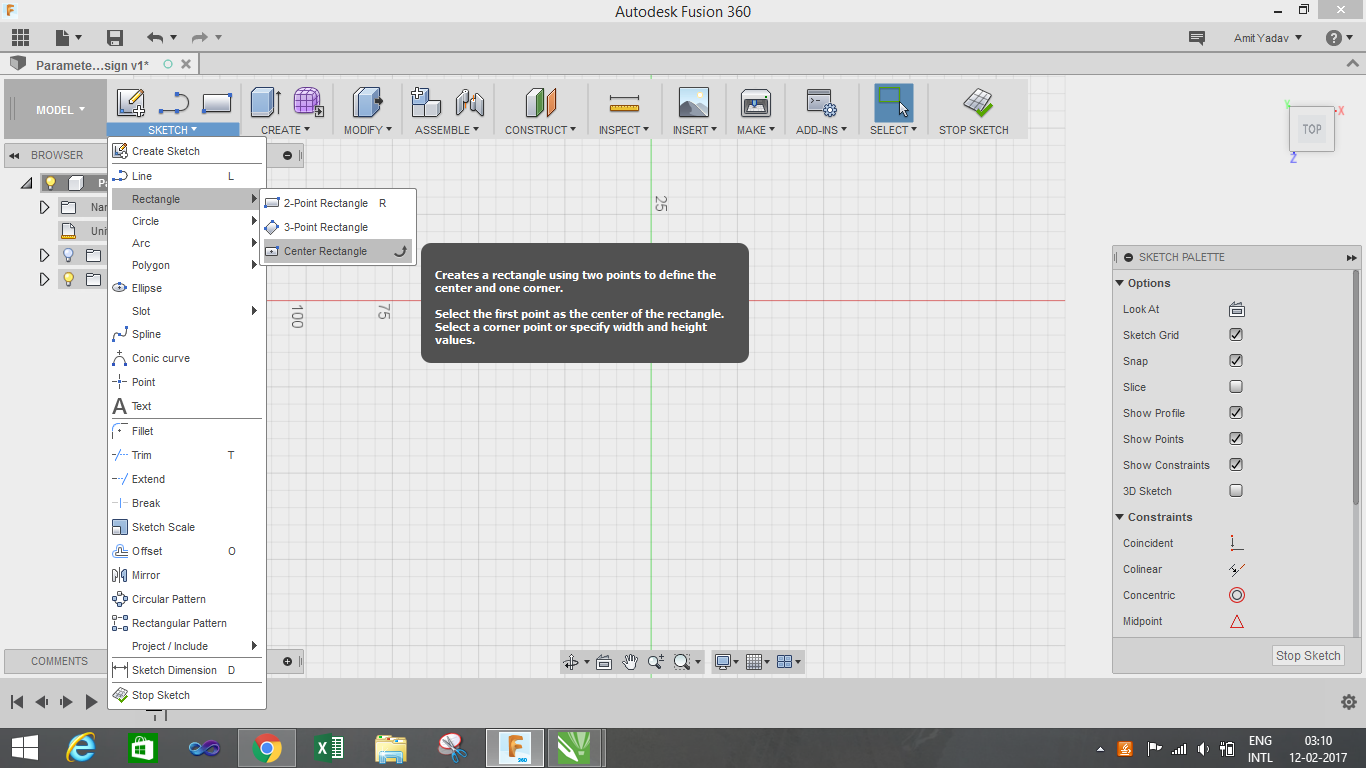Open the MODEL workspace dropdown
1366x768 pixels.
tap(60, 110)
